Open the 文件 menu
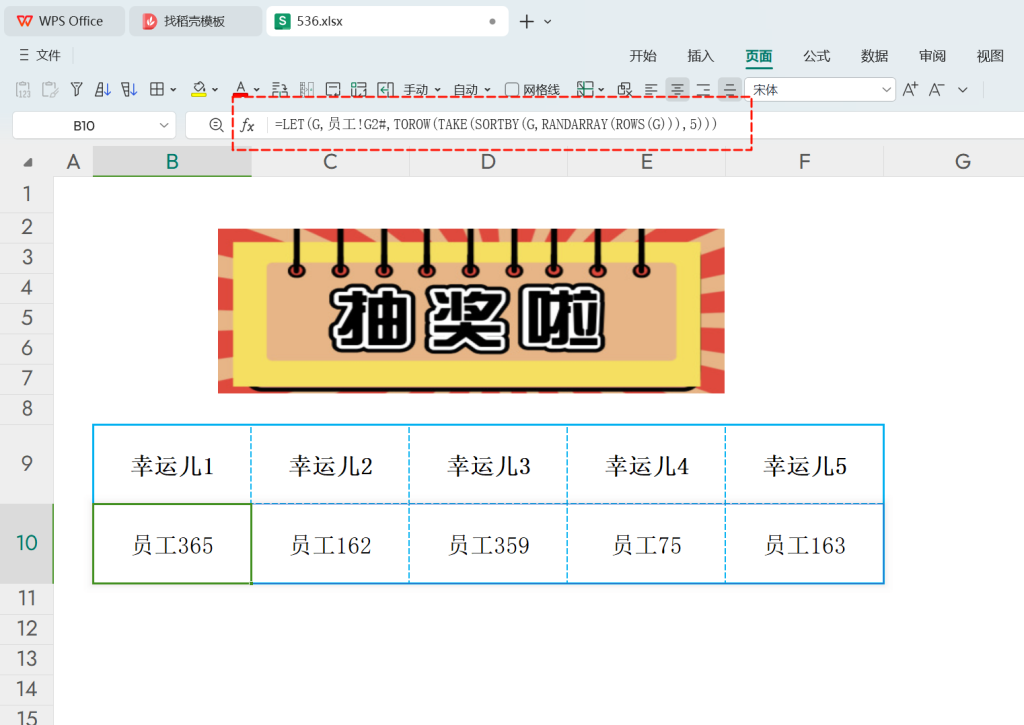Image resolution: width=1024 pixels, height=725 pixels. 40,55
